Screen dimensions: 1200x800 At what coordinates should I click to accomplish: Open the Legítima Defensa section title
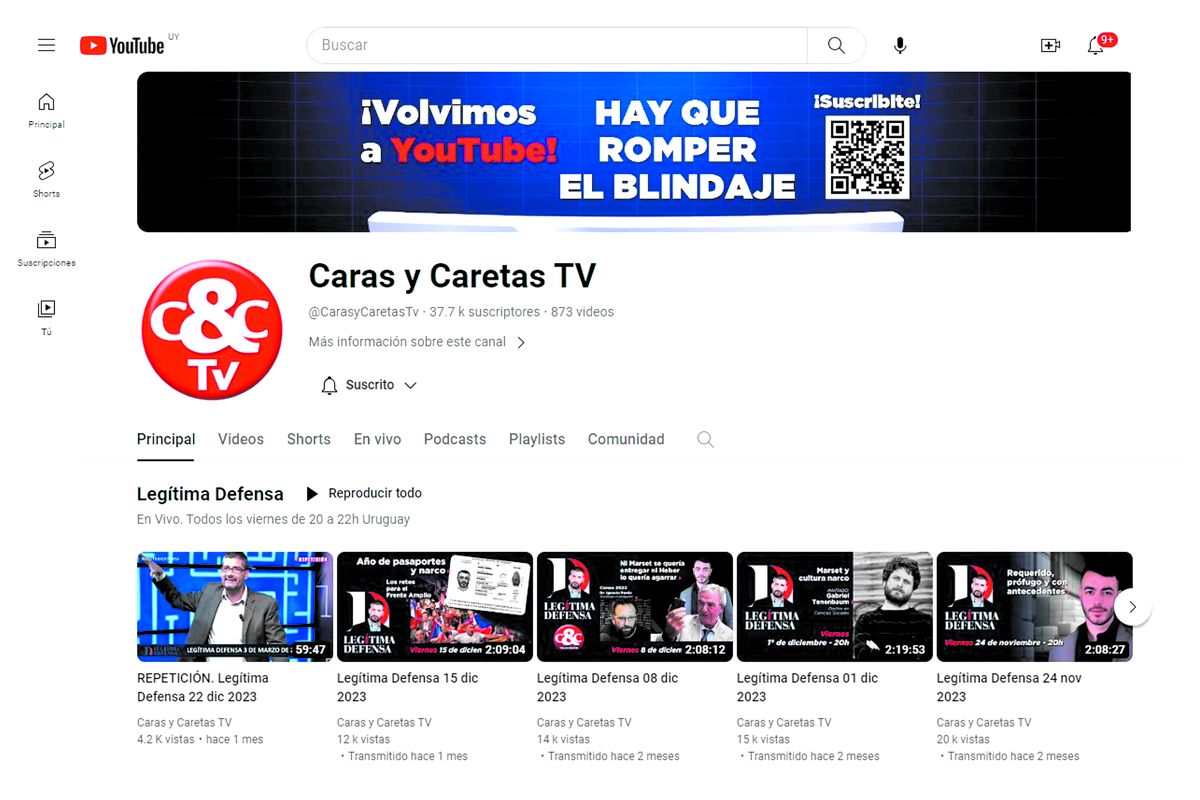coord(210,494)
